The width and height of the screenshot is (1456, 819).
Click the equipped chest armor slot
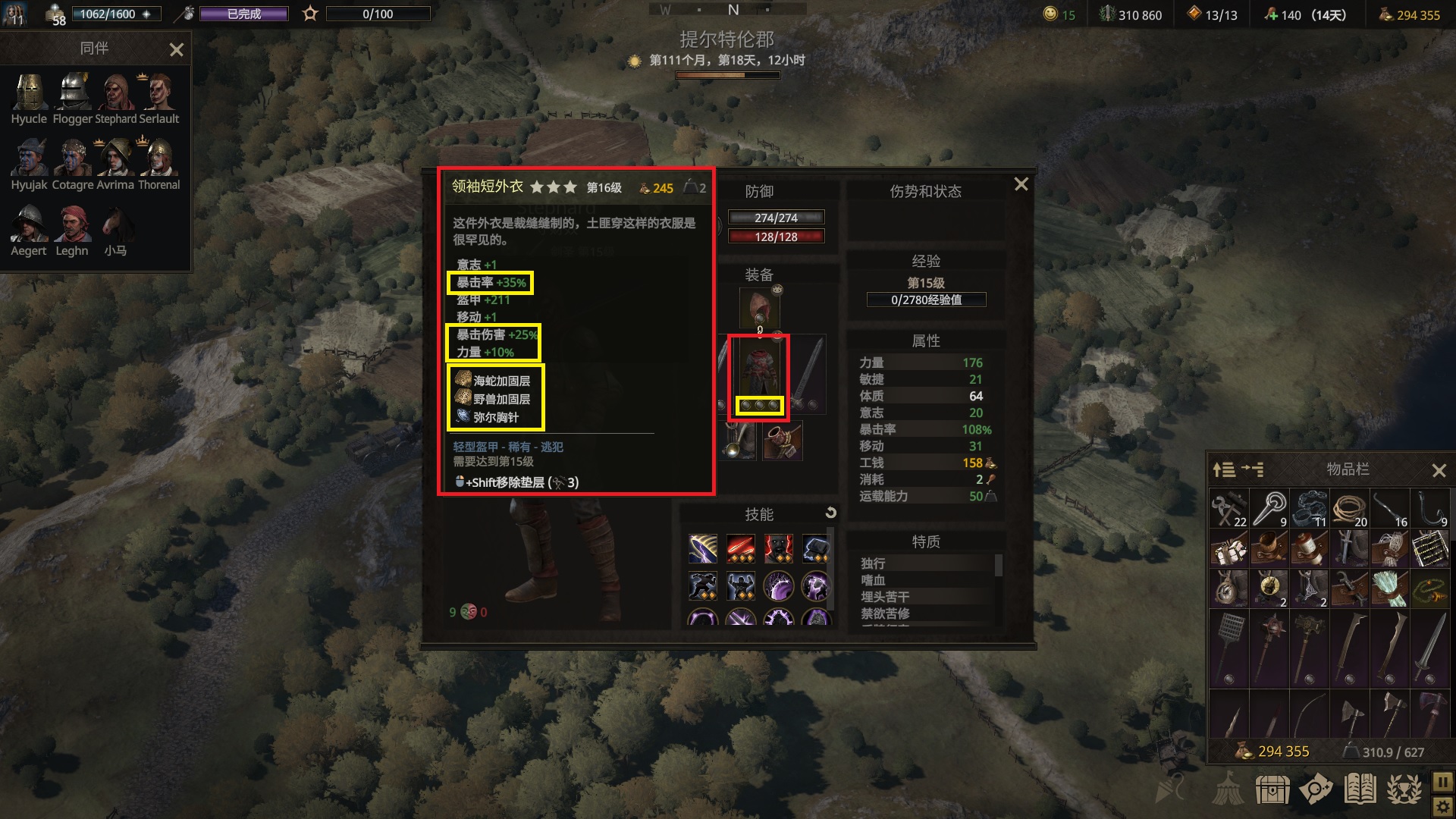759,377
